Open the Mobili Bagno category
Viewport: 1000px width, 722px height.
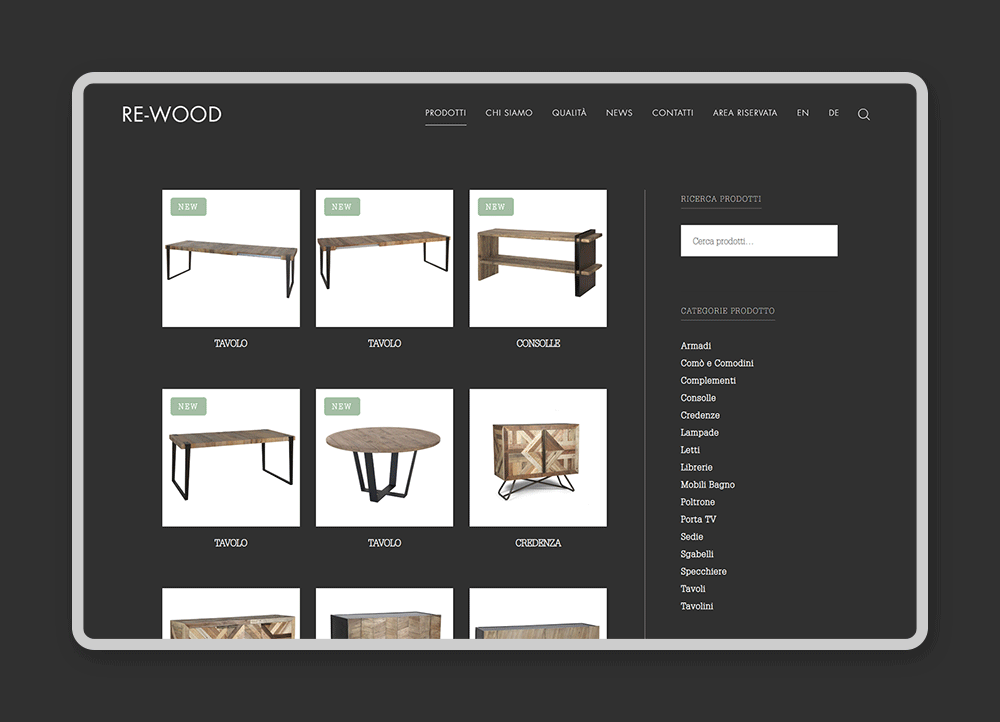tap(707, 485)
